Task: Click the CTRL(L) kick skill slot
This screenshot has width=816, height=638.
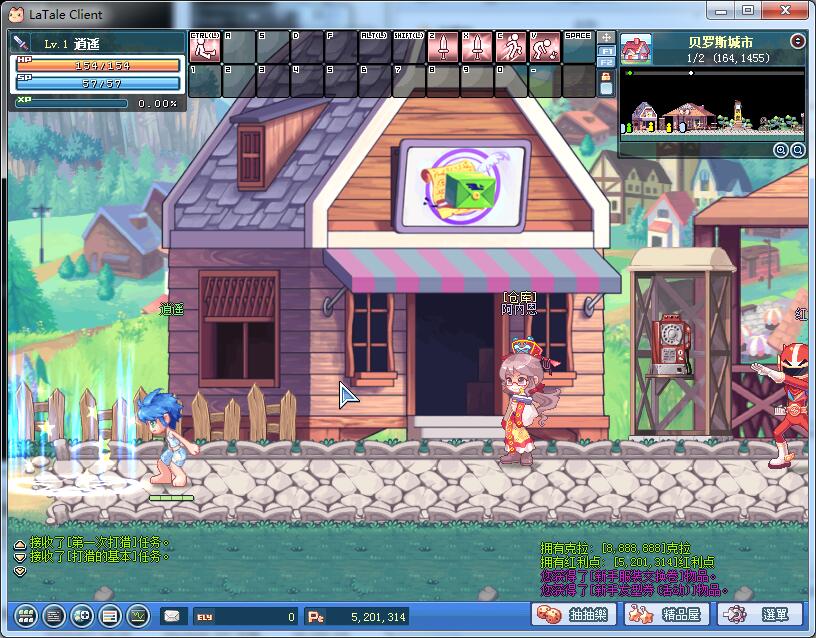Action: [204, 47]
